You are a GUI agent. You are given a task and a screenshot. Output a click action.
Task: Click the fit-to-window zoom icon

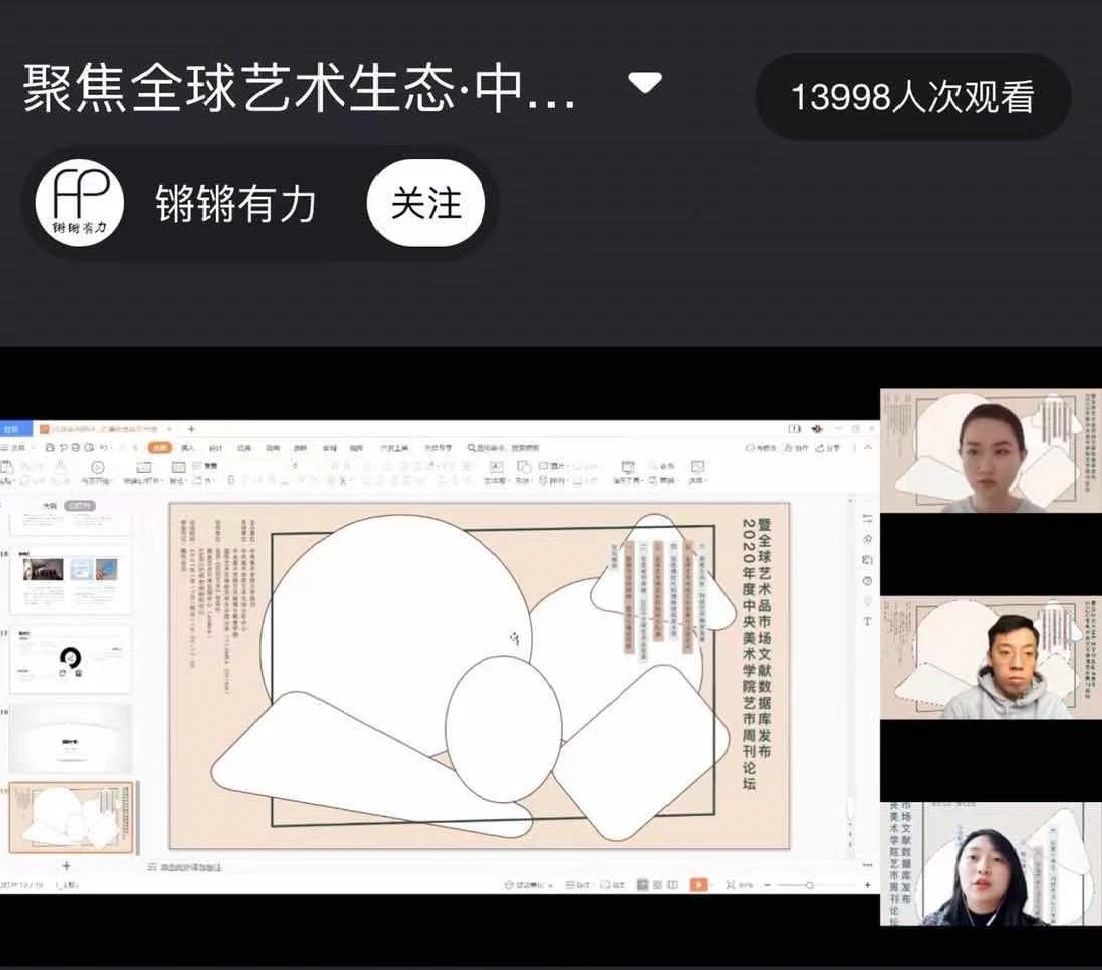(731, 885)
